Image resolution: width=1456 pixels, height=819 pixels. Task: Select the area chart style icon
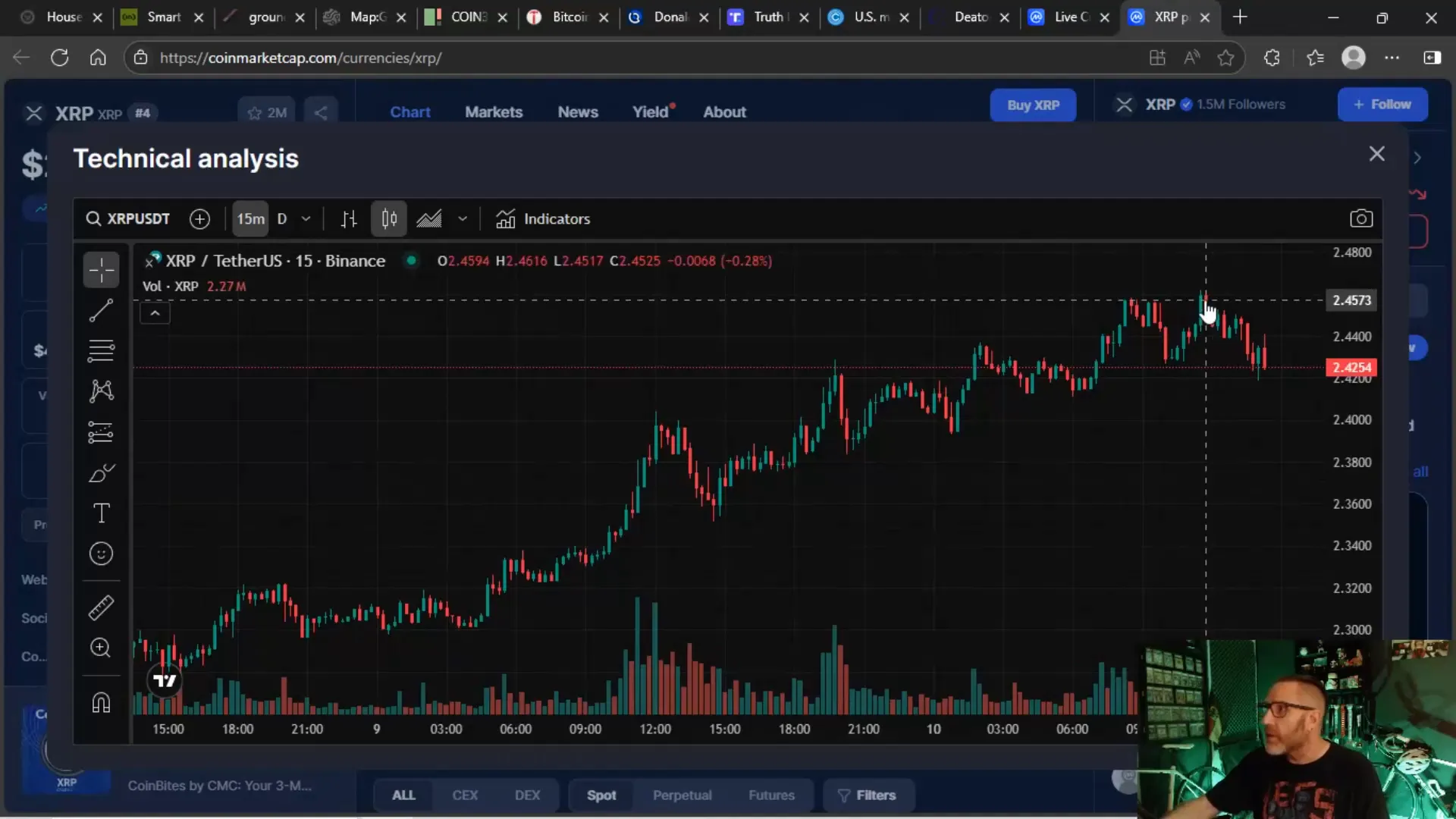click(x=429, y=219)
